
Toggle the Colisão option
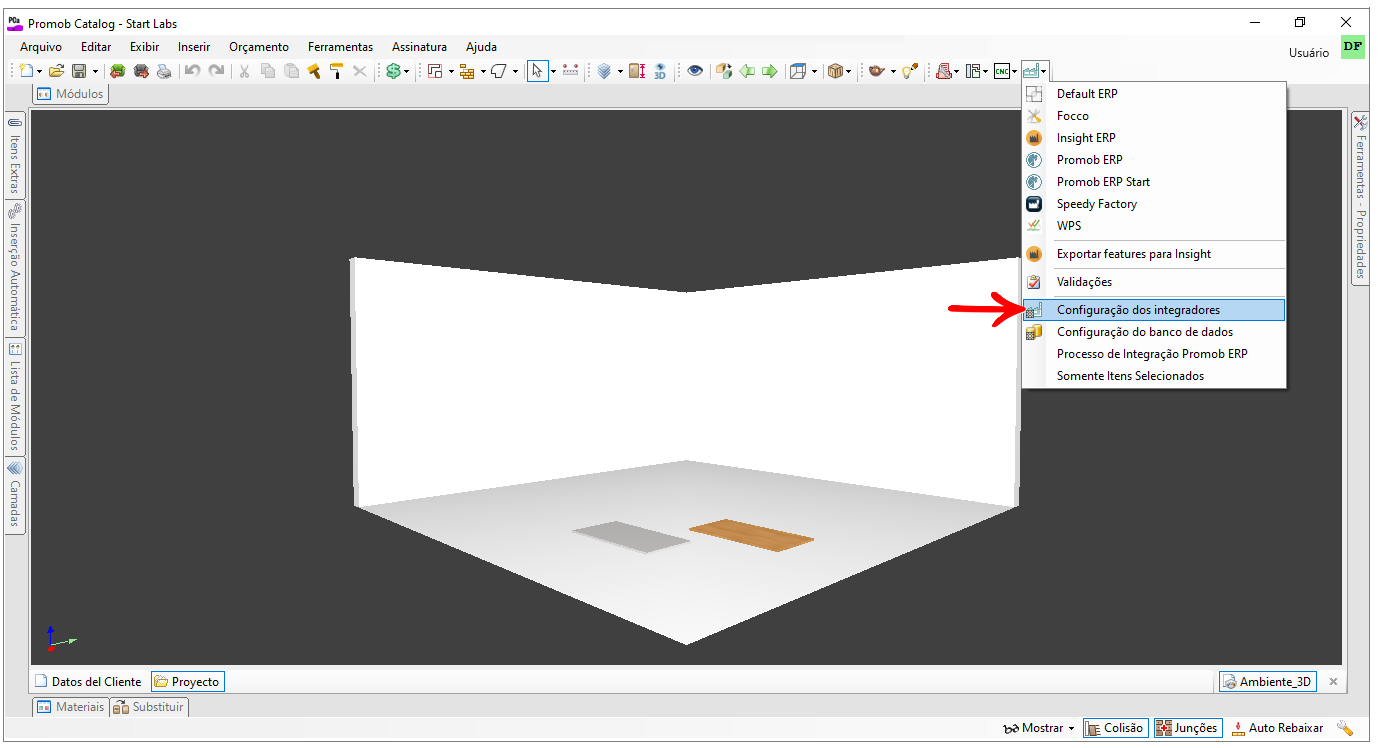click(1115, 728)
